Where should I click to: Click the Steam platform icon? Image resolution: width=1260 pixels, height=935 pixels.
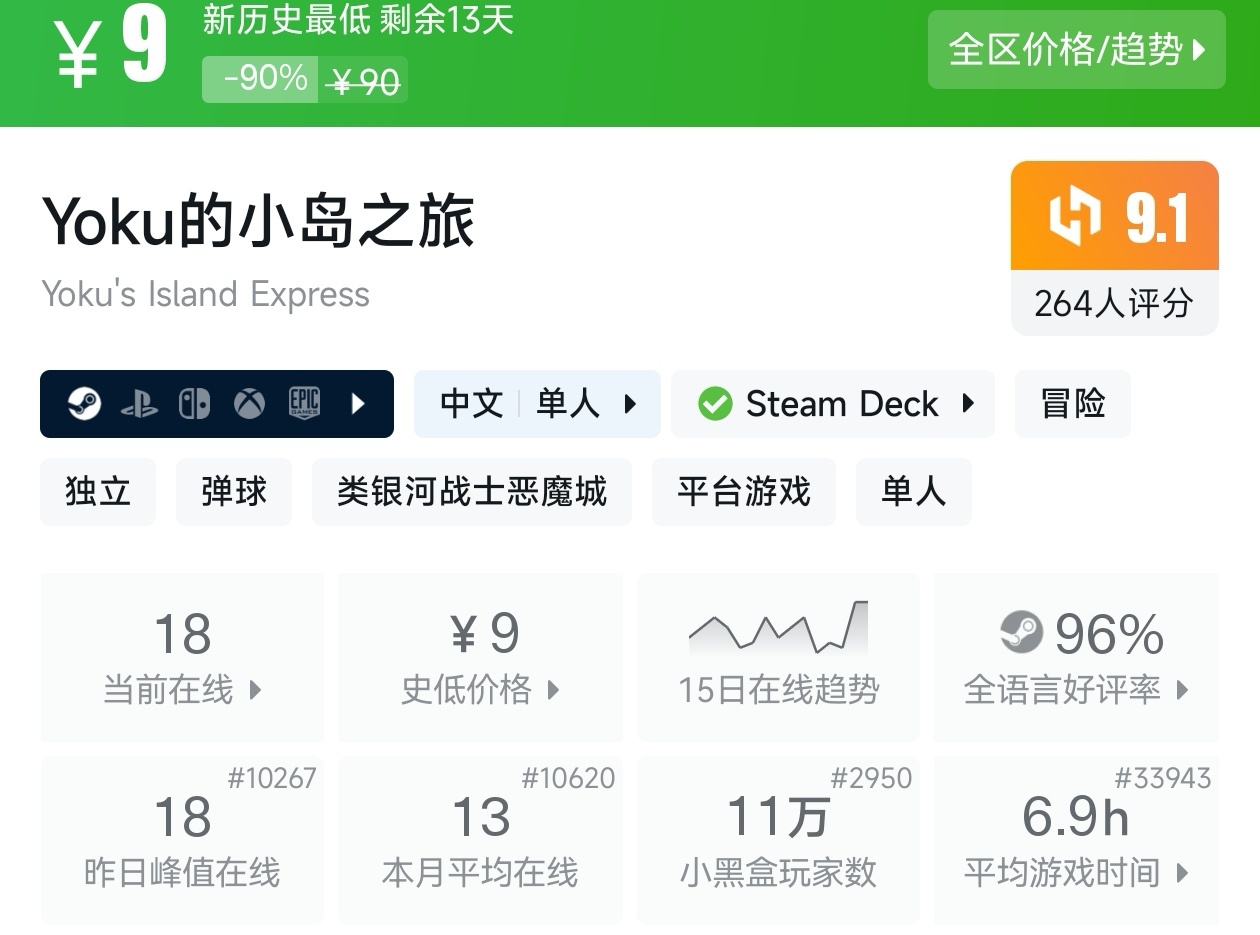point(84,404)
